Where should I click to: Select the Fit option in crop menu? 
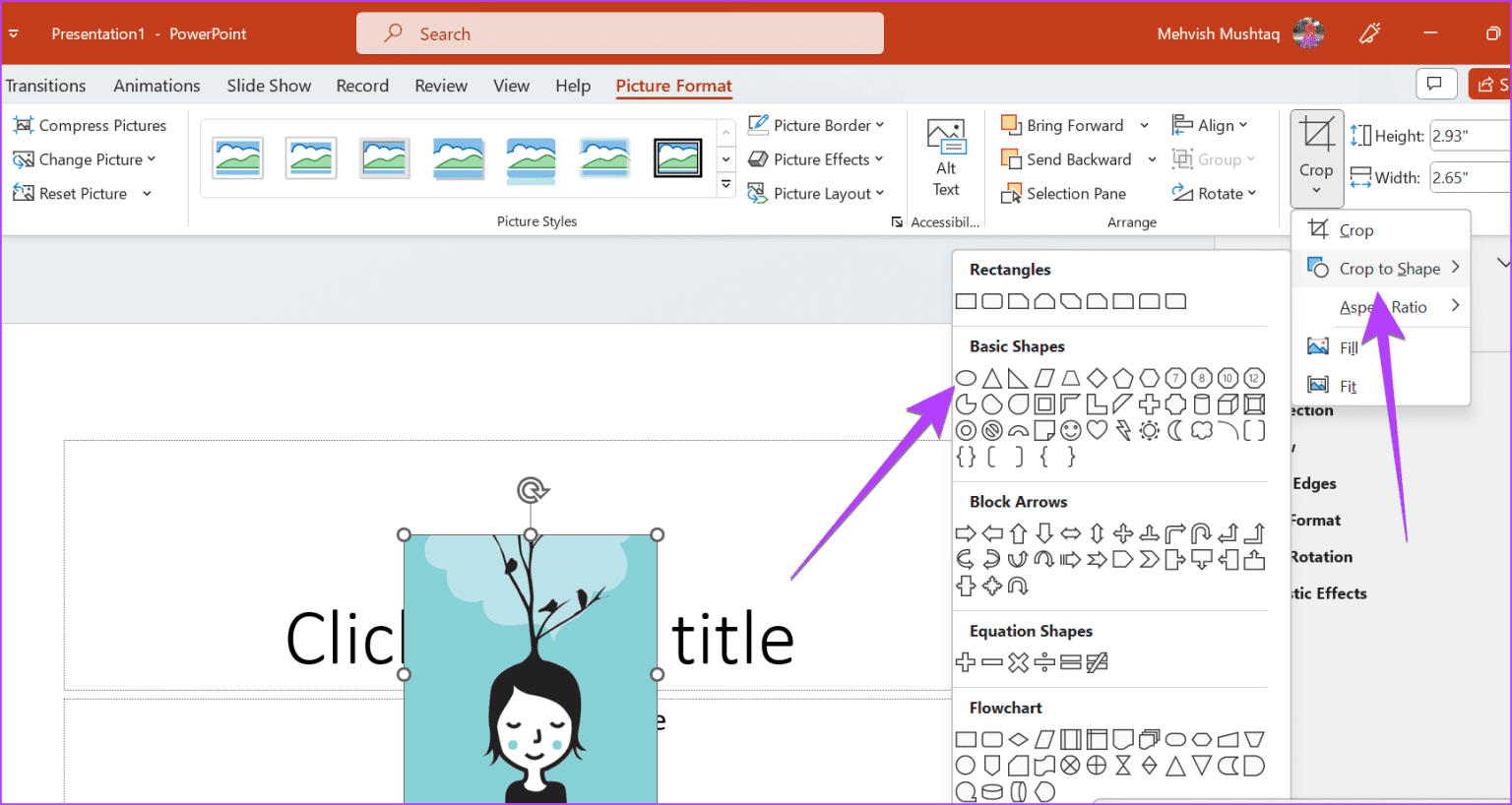pyautogui.click(x=1348, y=386)
